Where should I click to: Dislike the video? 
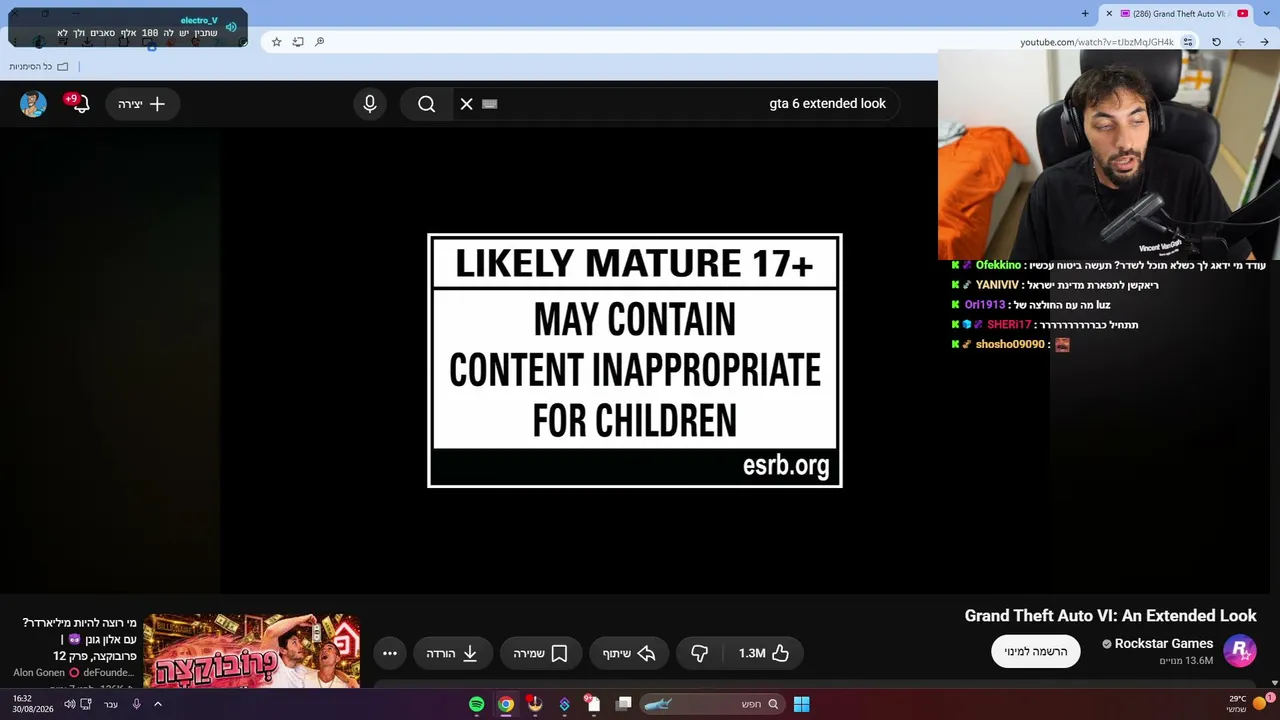click(x=700, y=653)
